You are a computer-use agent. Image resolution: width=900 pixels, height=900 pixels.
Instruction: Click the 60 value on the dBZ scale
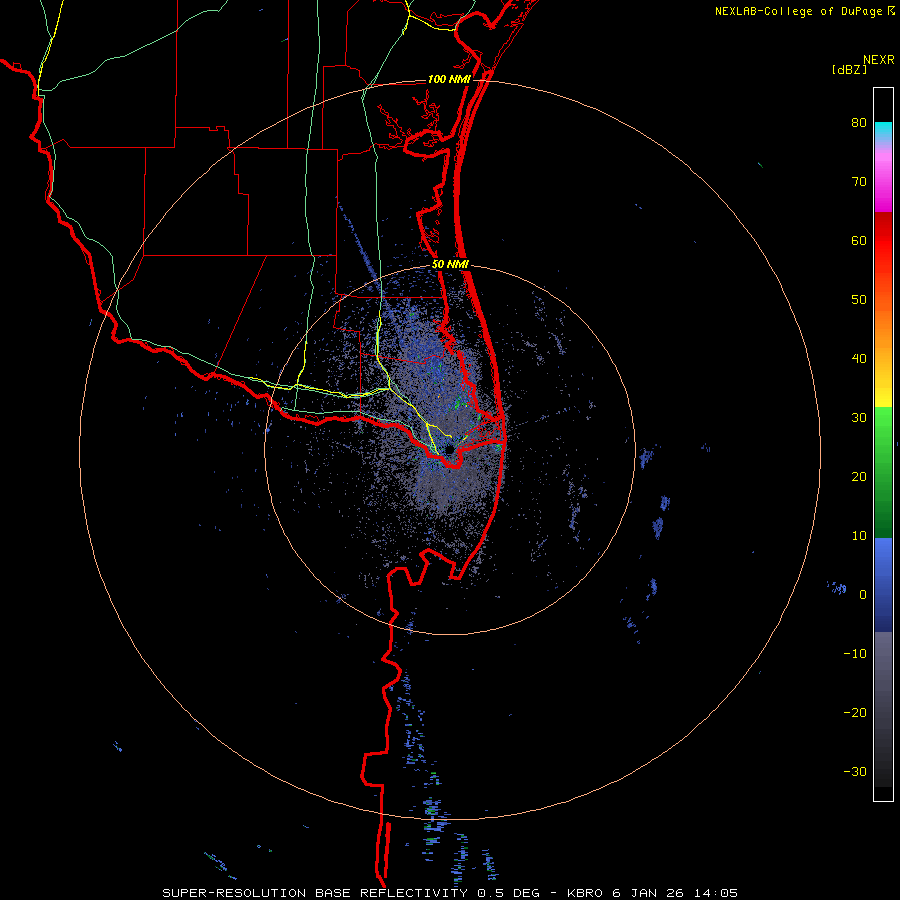pyautogui.click(x=859, y=240)
